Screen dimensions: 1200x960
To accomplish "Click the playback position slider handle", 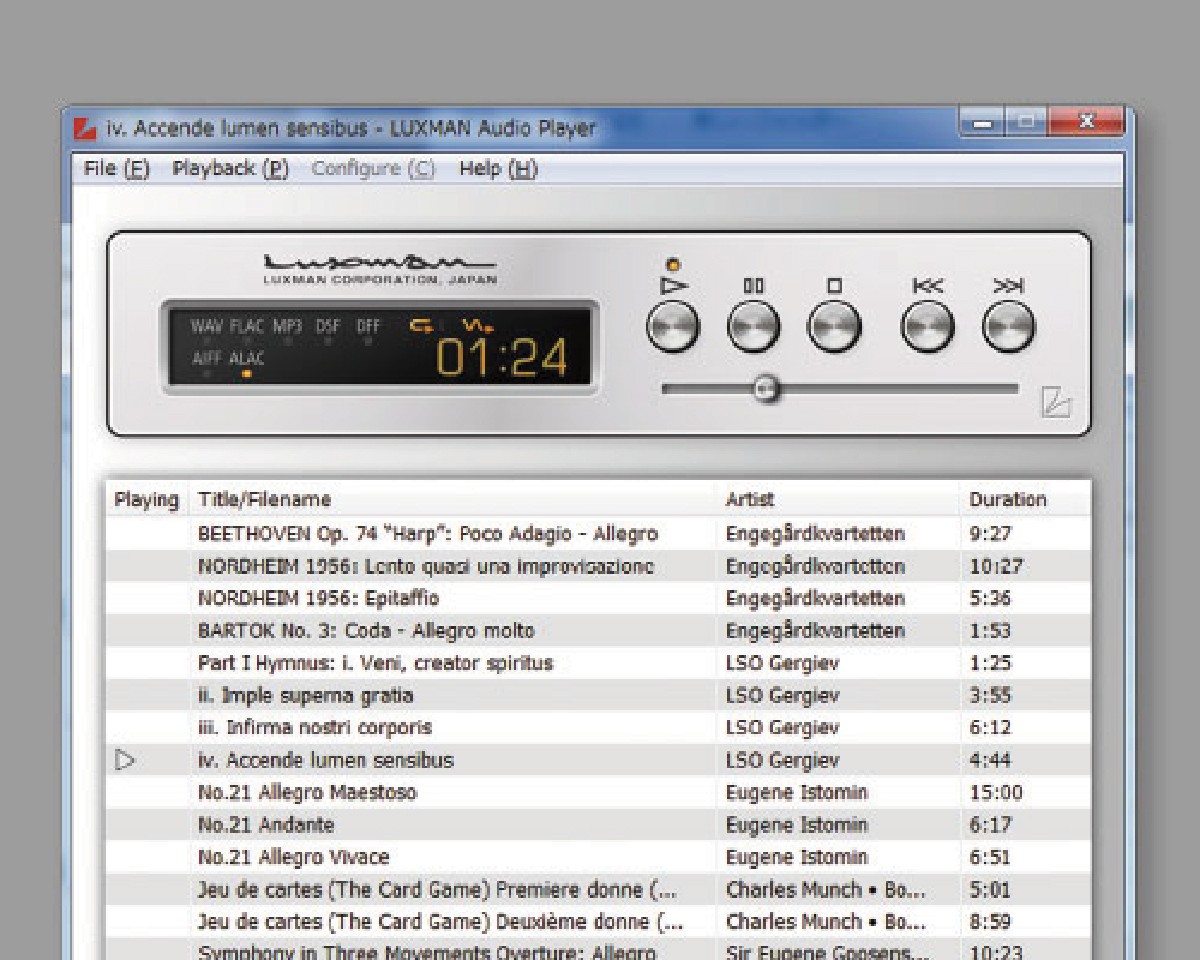I will [766, 388].
